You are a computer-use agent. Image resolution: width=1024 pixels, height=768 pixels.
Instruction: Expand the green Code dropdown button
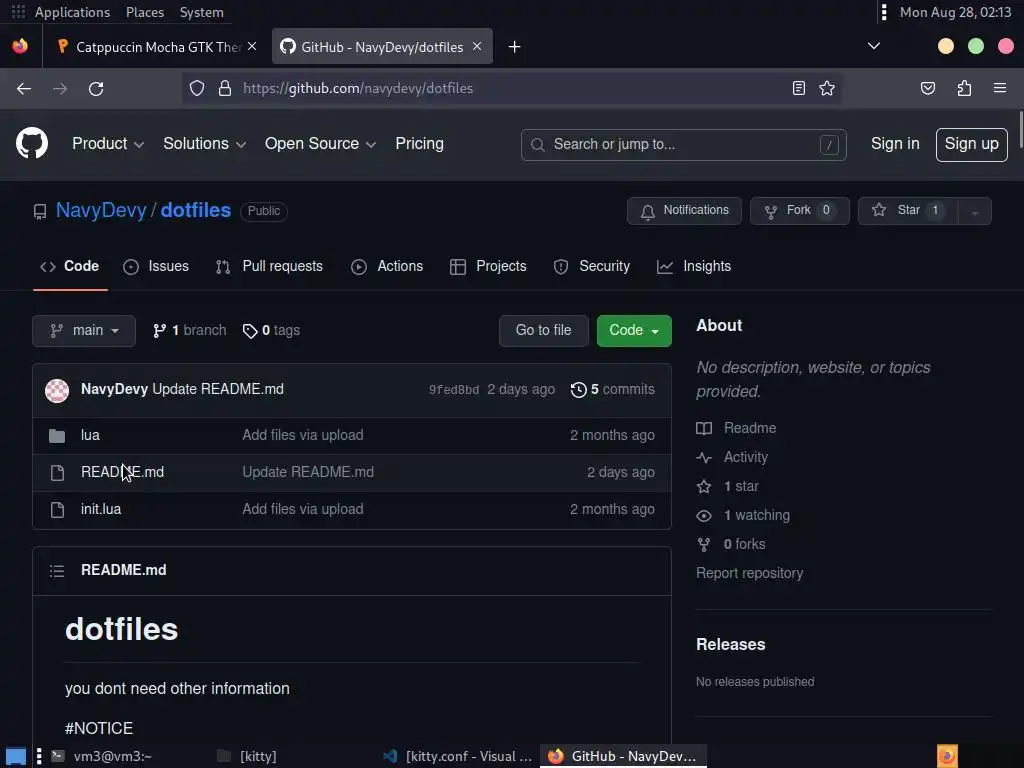pos(633,330)
